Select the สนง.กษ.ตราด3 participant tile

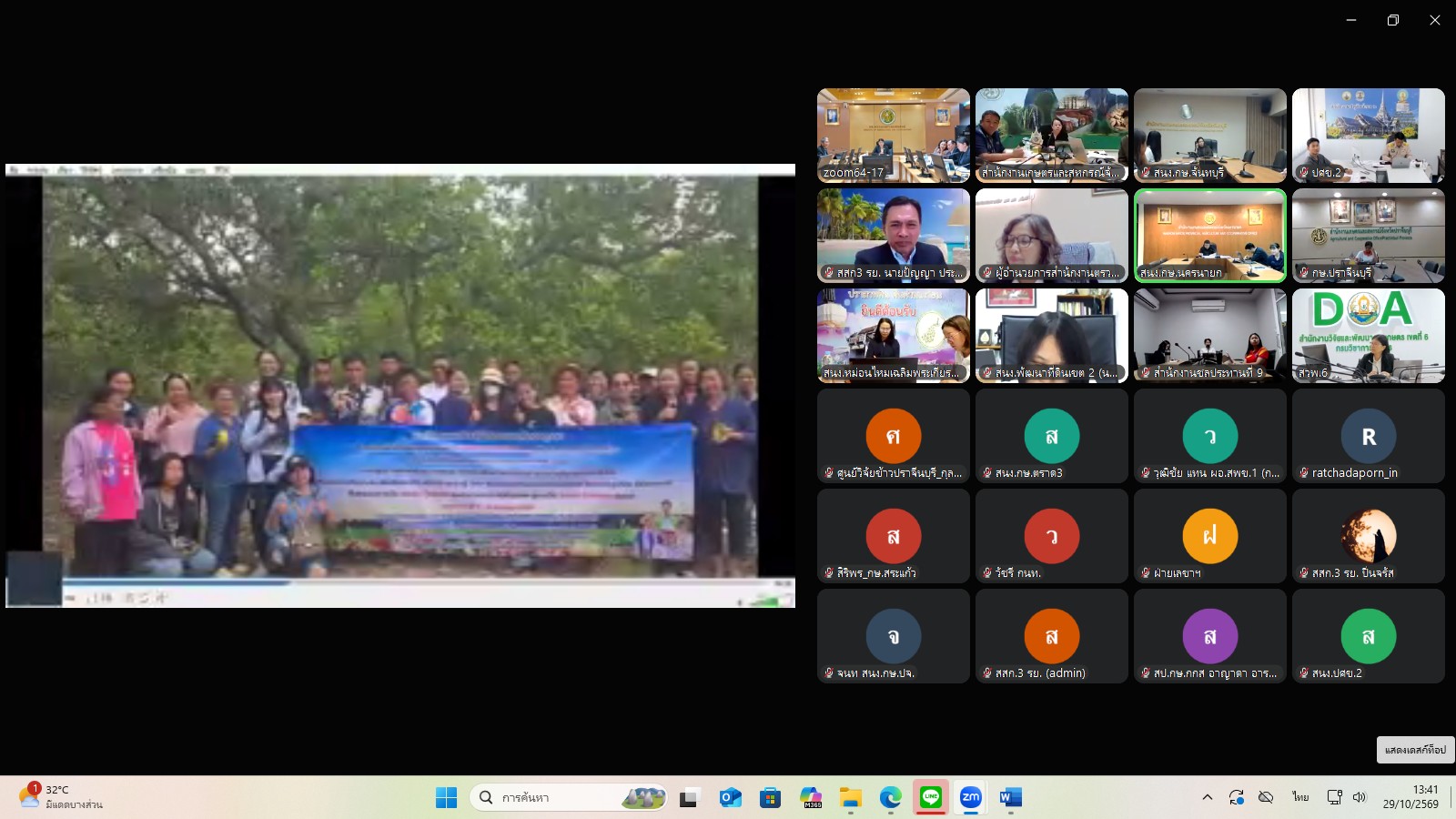(x=1052, y=436)
